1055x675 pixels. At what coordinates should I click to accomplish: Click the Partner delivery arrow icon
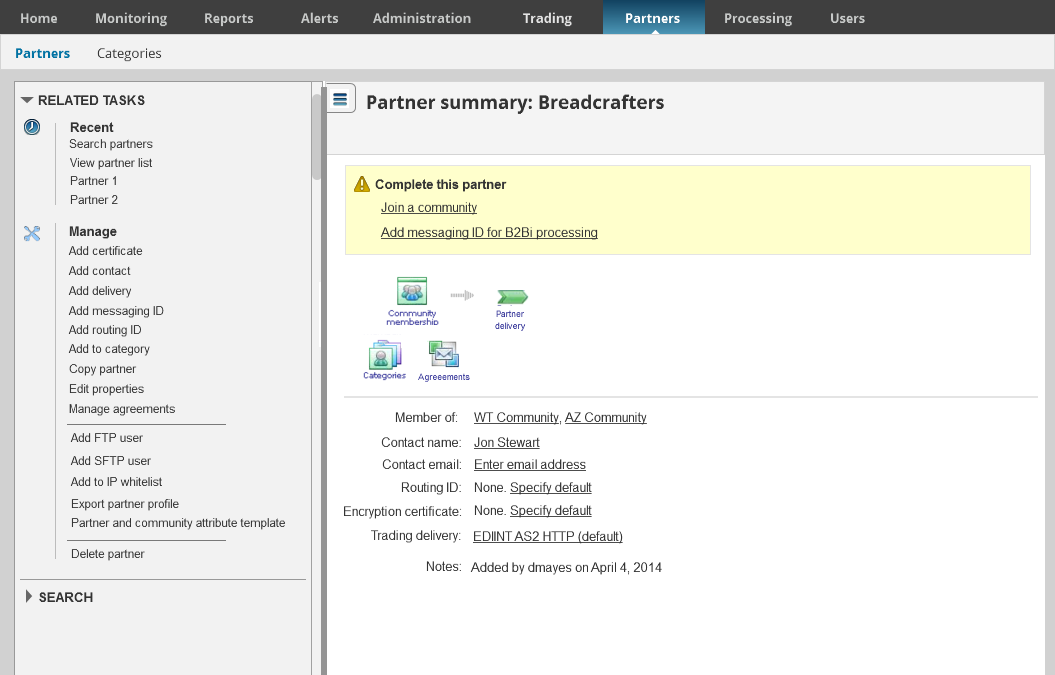[512, 297]
